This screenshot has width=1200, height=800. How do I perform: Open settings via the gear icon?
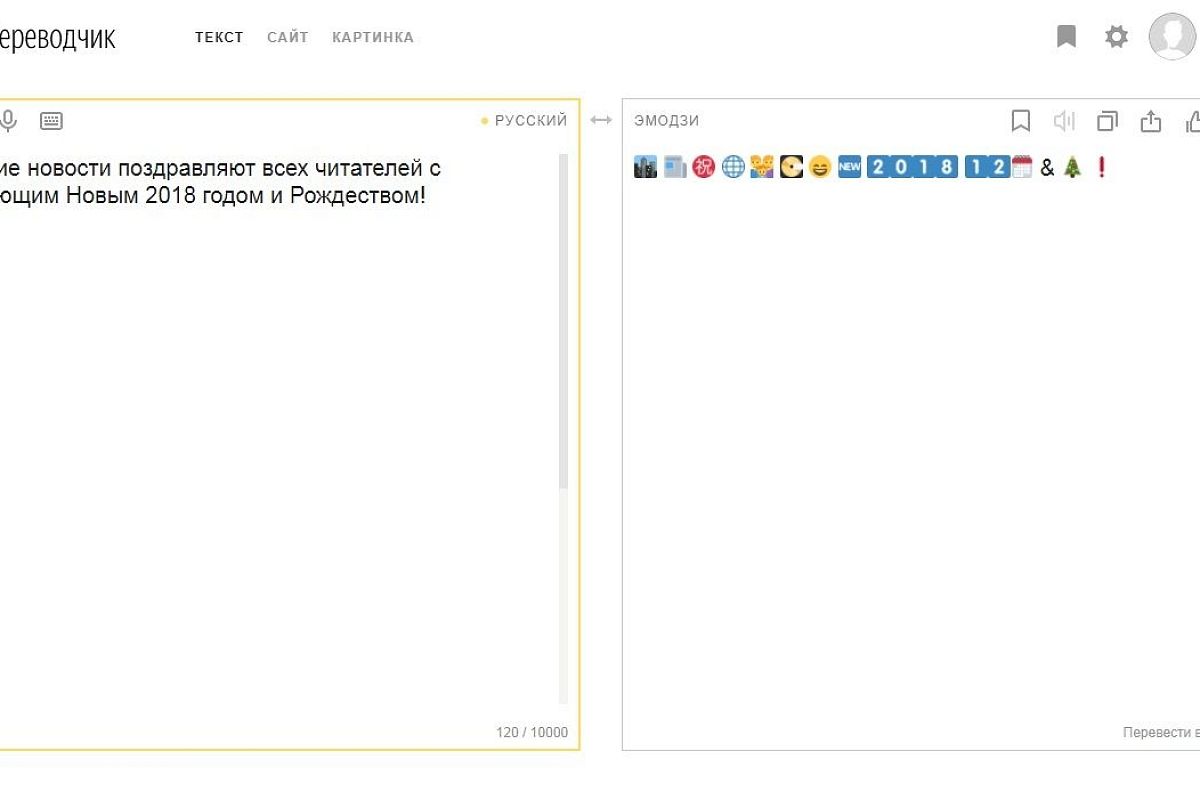[x=1116, y=37]
